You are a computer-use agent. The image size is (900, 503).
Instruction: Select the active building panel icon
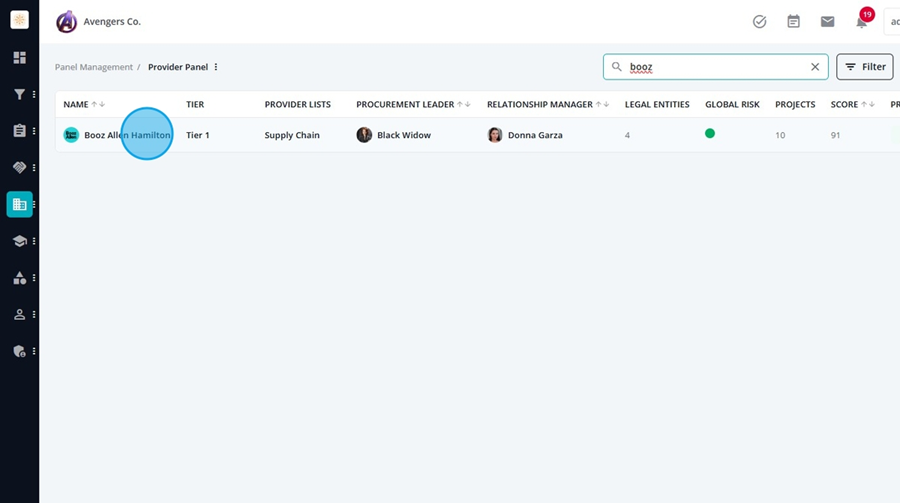[20, 204]
